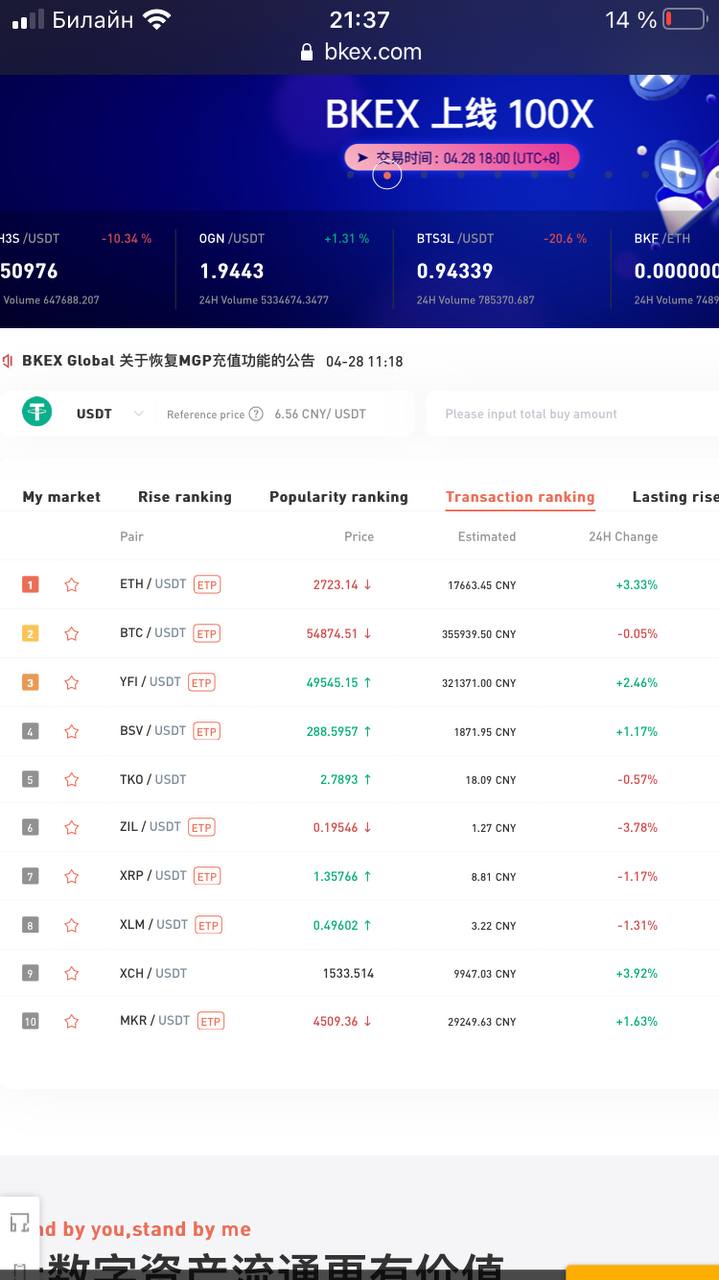Click the floating widget icon at bottom left

coord(19,1223)
